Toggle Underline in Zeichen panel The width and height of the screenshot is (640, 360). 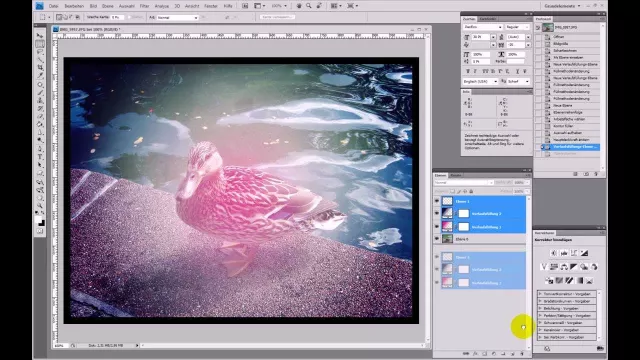[518, 71]
